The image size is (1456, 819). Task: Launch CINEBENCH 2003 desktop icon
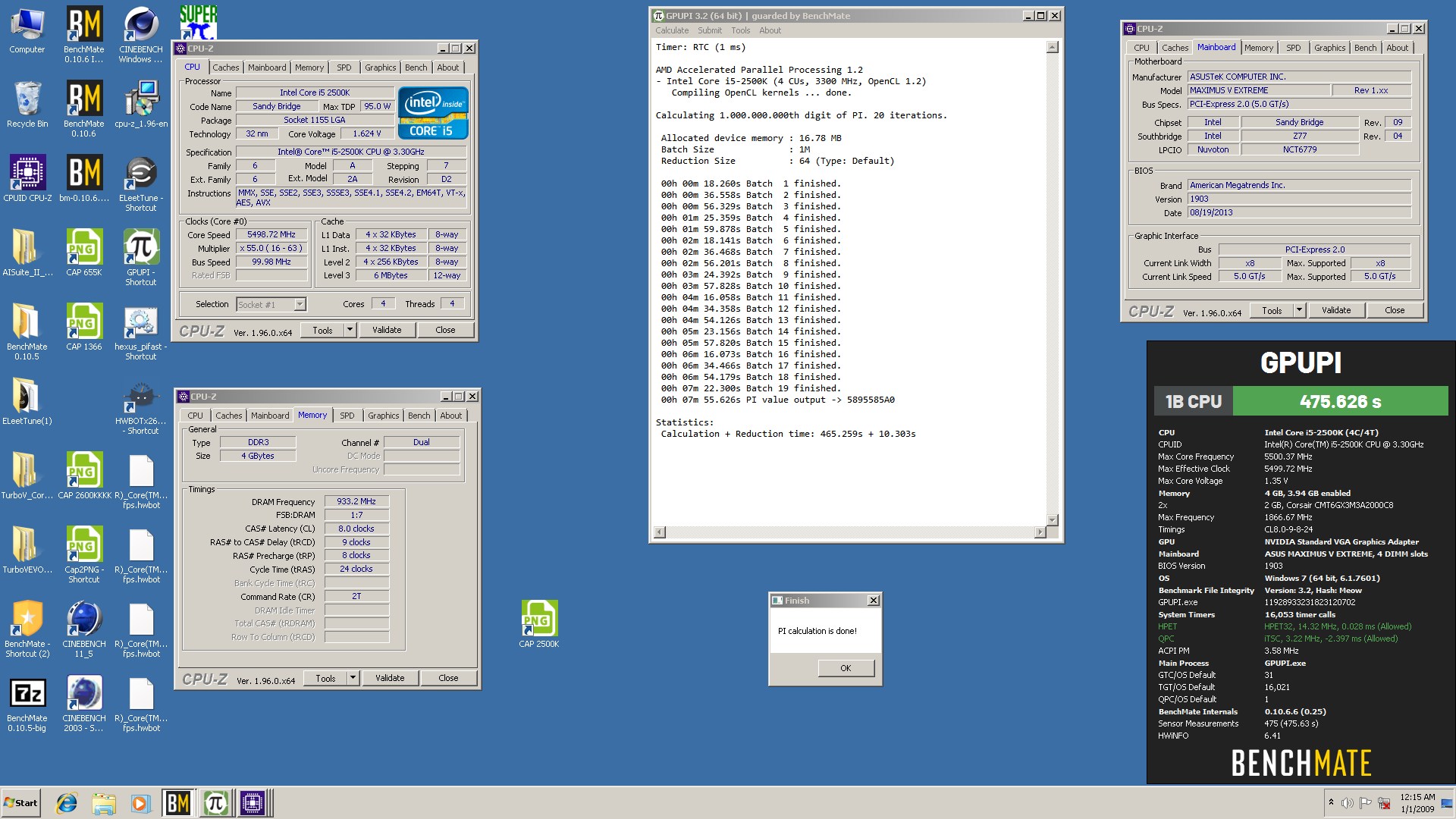click(x=84, y=703)
